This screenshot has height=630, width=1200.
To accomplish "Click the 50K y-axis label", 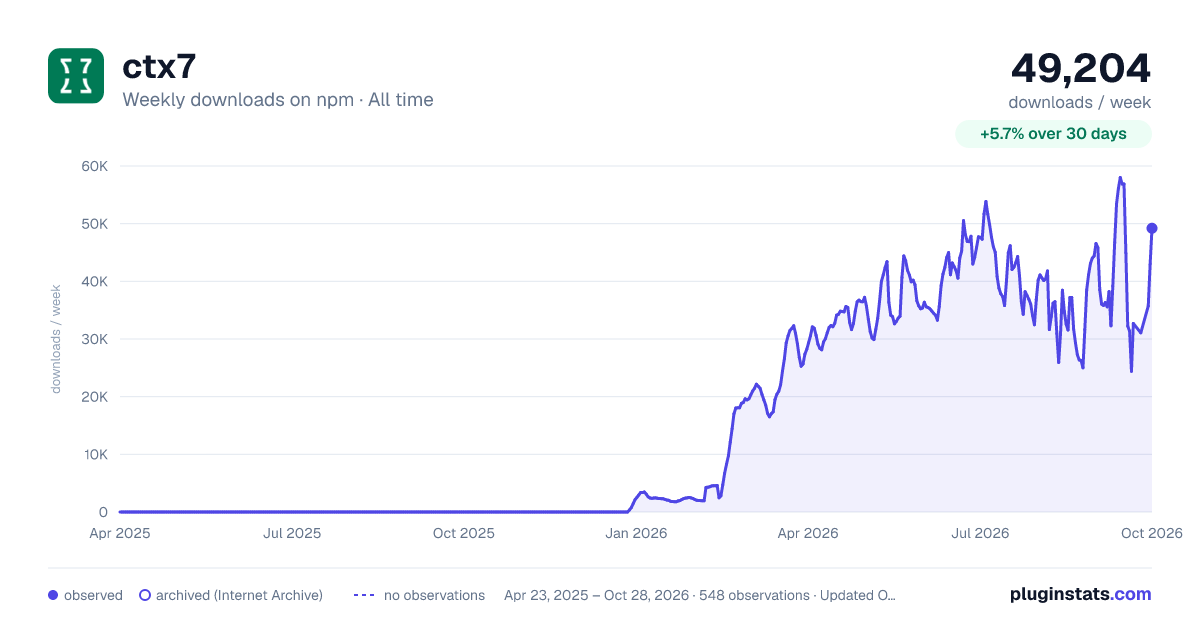I will (x=94, y=224).
